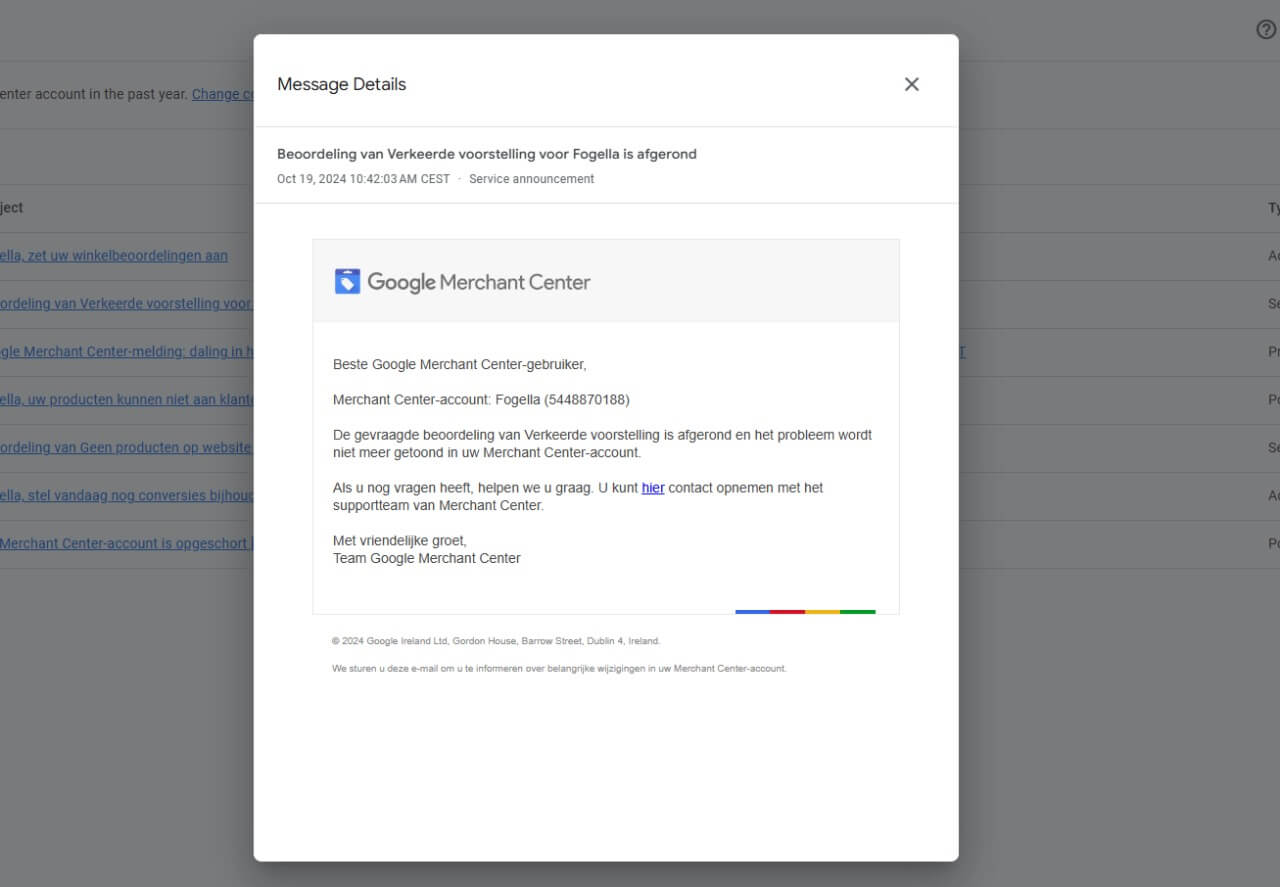
Task: Open 'zet uw winkelbeoordelingen aan' message in background list
Action: click(x=114, y=256)
